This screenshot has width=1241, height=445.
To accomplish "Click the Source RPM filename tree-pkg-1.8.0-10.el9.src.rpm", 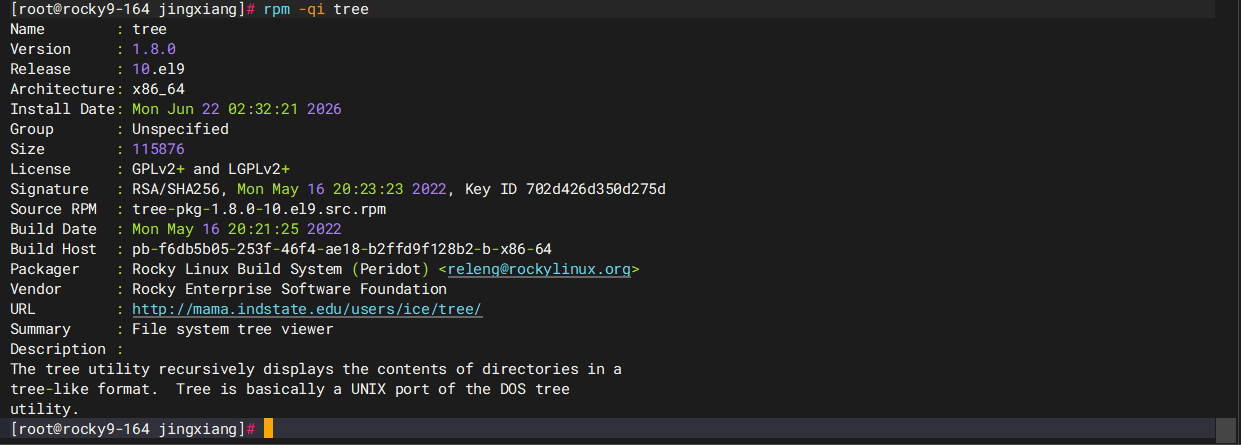I will click(x=258, y=209).
